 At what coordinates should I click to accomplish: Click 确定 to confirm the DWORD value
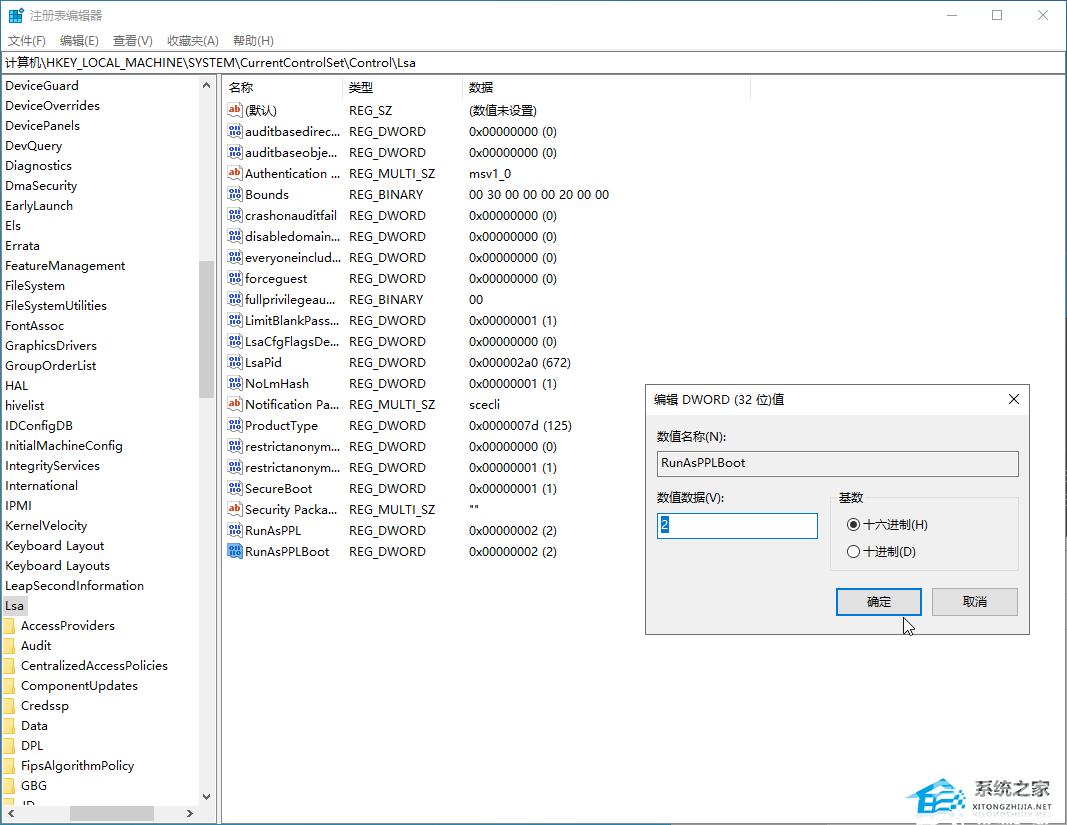pyautogui.click(x=878, y=602)
